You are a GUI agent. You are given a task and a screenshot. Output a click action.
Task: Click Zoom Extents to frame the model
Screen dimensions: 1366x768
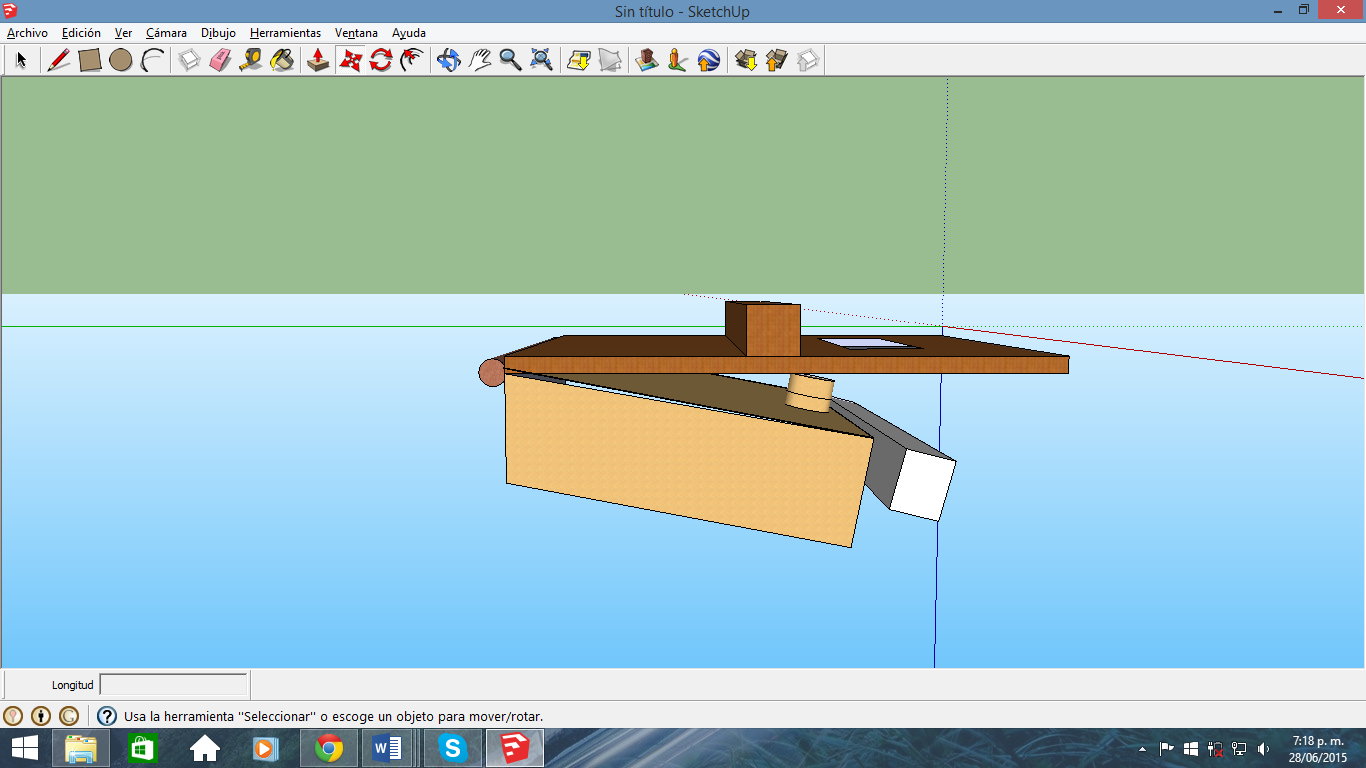541,60
